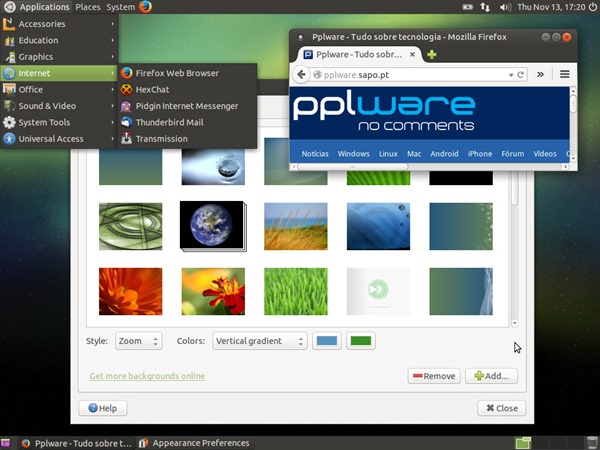Pick the green gradient color swatch

click(x=360, y=341)
